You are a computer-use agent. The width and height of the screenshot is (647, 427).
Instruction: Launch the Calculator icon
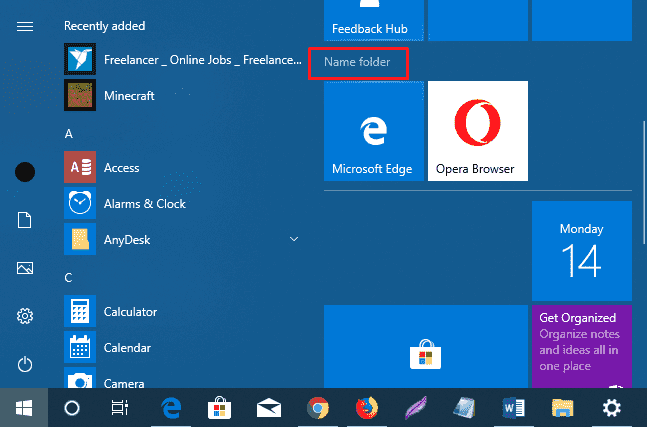click(80, 311)
